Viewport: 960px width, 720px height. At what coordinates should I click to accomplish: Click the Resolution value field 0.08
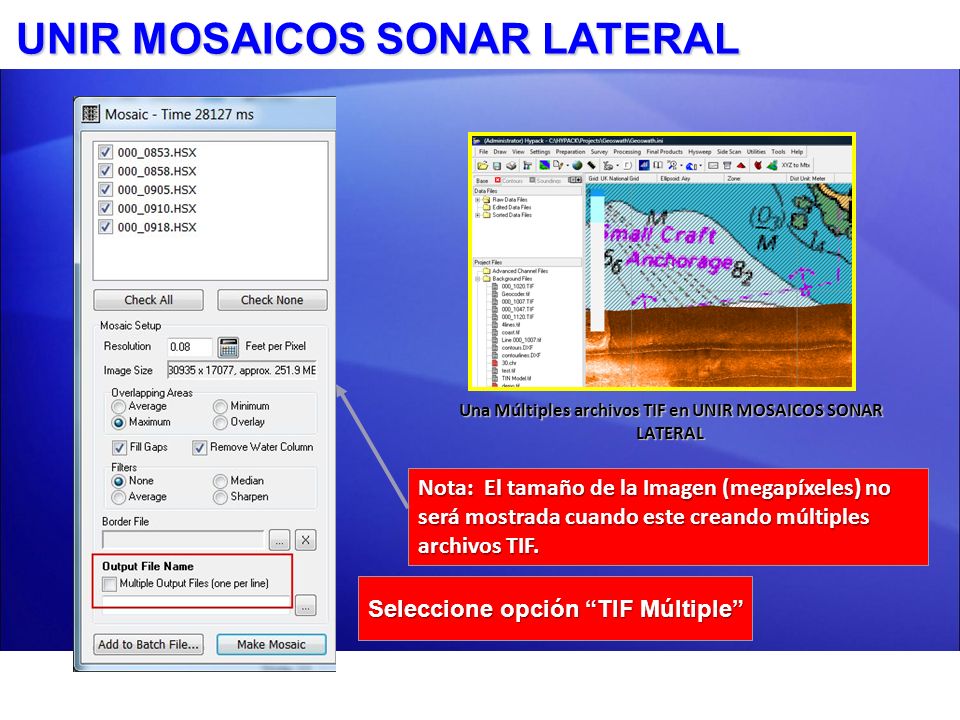tap(190, 347)
